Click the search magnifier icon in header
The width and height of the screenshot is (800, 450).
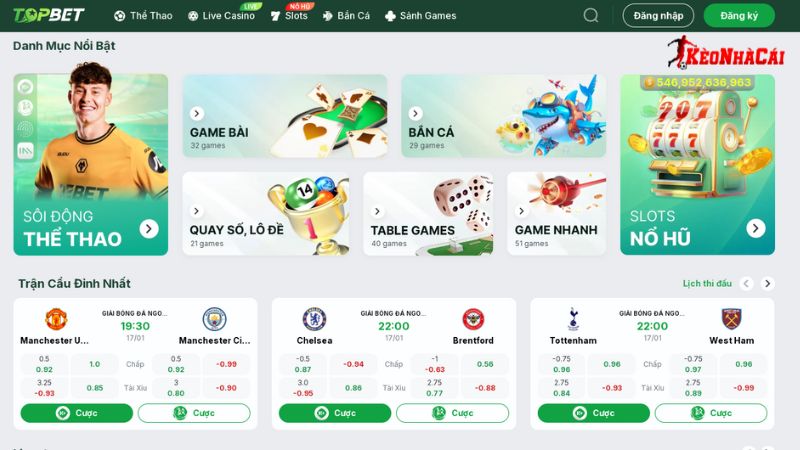pyautogui.click(x=591, y=15)
